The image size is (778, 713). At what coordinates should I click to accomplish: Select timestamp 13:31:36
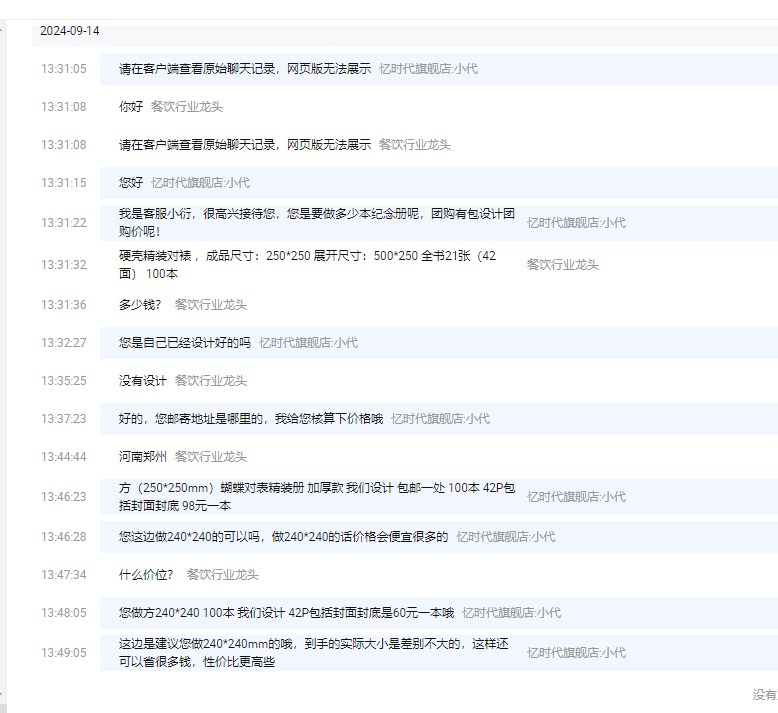click(64, 305)
